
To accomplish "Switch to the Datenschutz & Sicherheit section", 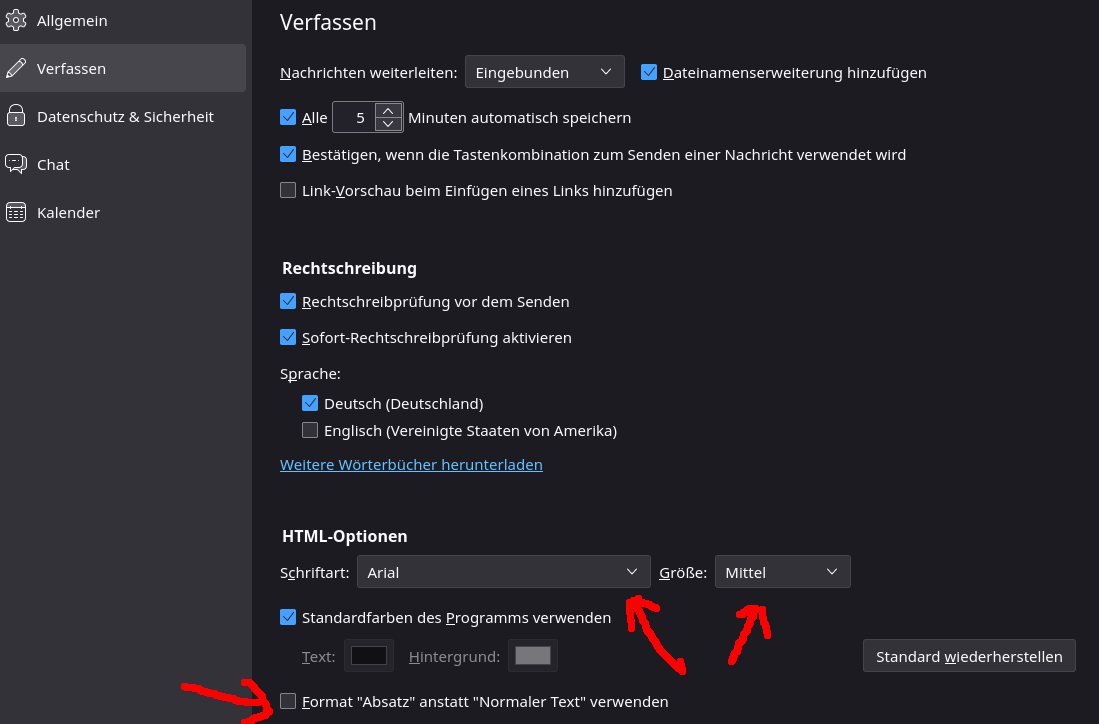I will [x=125, y=116].
